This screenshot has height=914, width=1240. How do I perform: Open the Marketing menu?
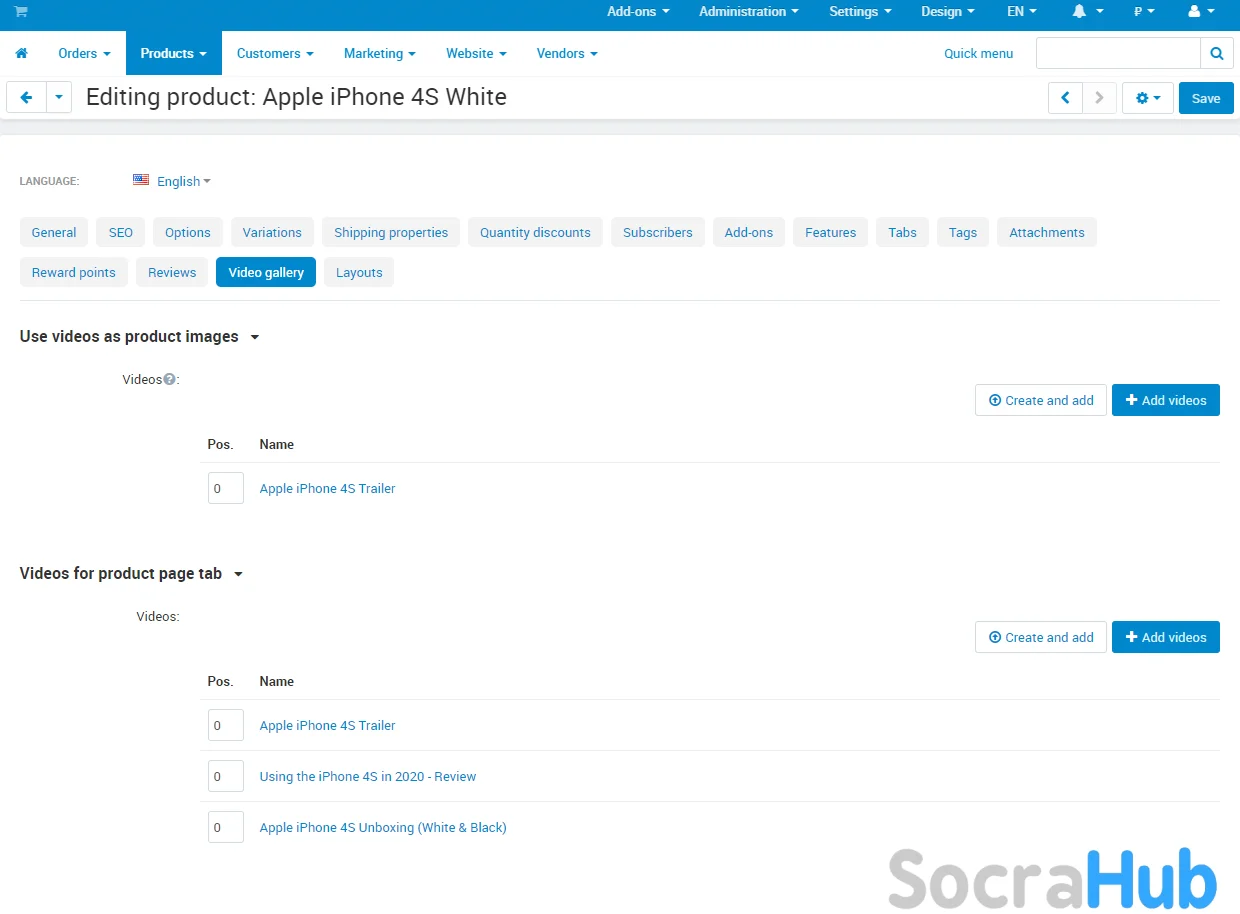(379, 54)
